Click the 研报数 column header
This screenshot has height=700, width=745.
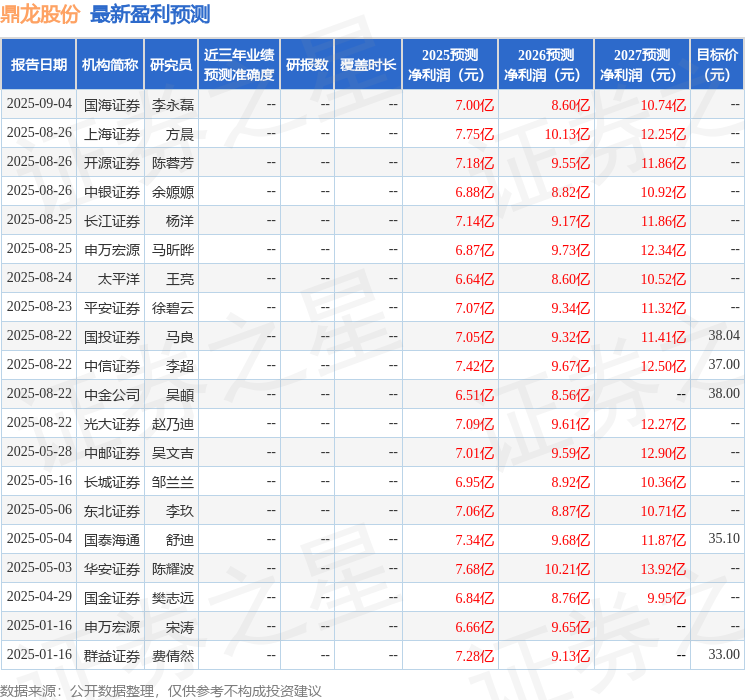[307, 65]
